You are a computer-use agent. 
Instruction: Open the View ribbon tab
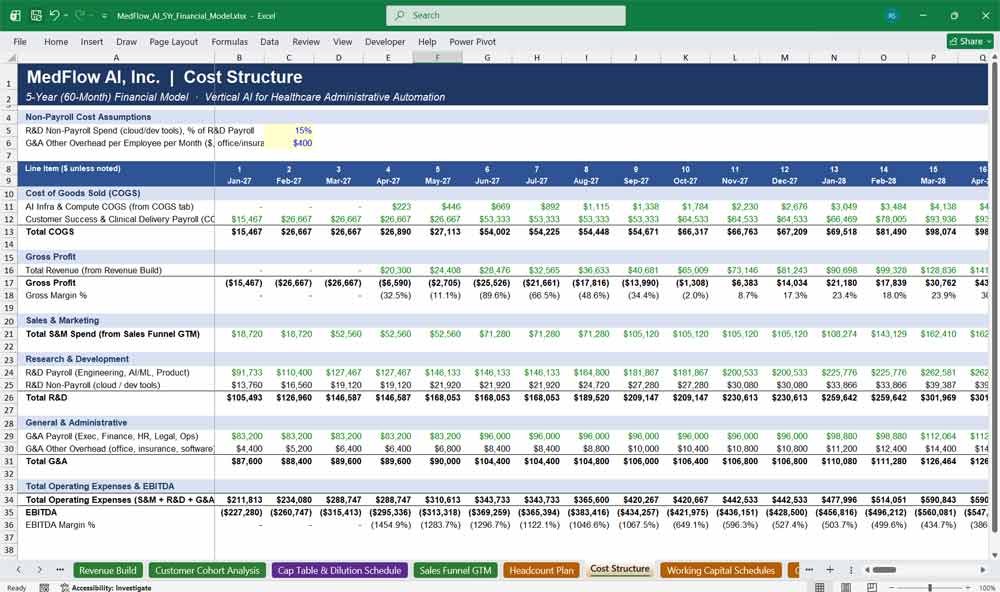pyautogui.click(x=342, y=41)
